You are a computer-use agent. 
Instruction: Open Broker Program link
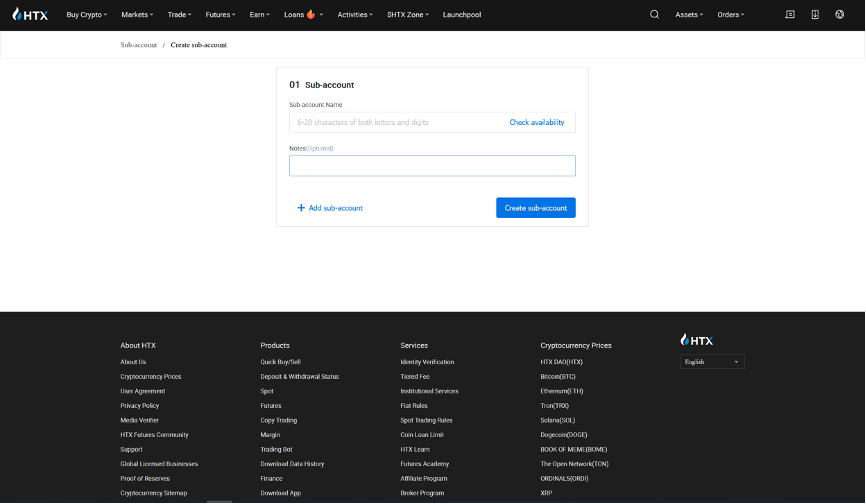[x=422, y=493]
